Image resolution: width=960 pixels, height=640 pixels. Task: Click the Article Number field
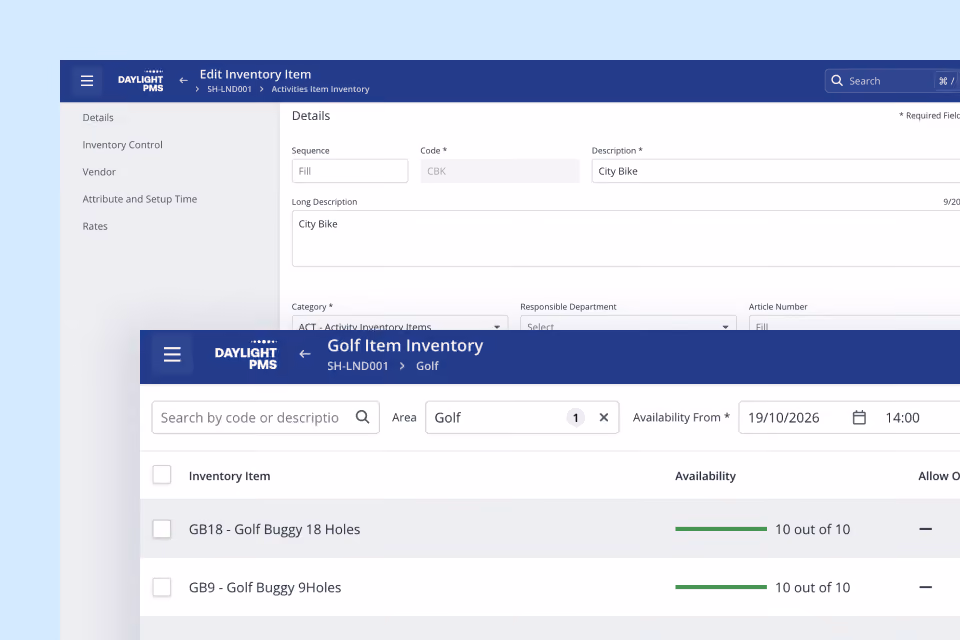click(855, 323)
